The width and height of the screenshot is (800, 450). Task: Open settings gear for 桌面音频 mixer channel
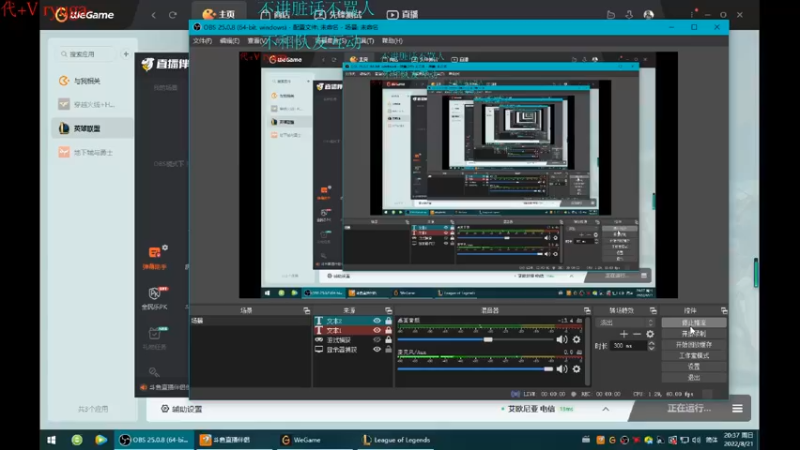(577, 339)
